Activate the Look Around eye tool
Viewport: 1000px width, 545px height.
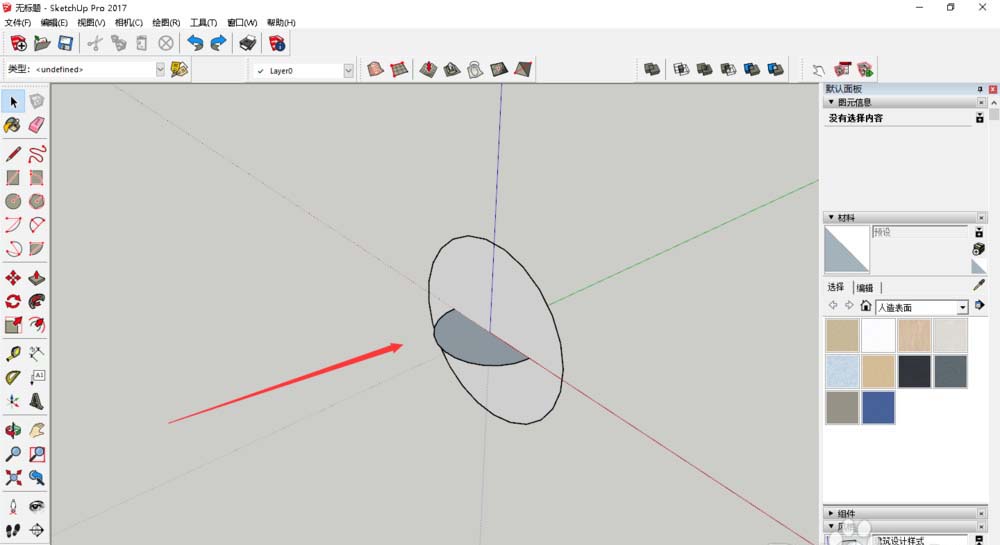pos(36,507)
